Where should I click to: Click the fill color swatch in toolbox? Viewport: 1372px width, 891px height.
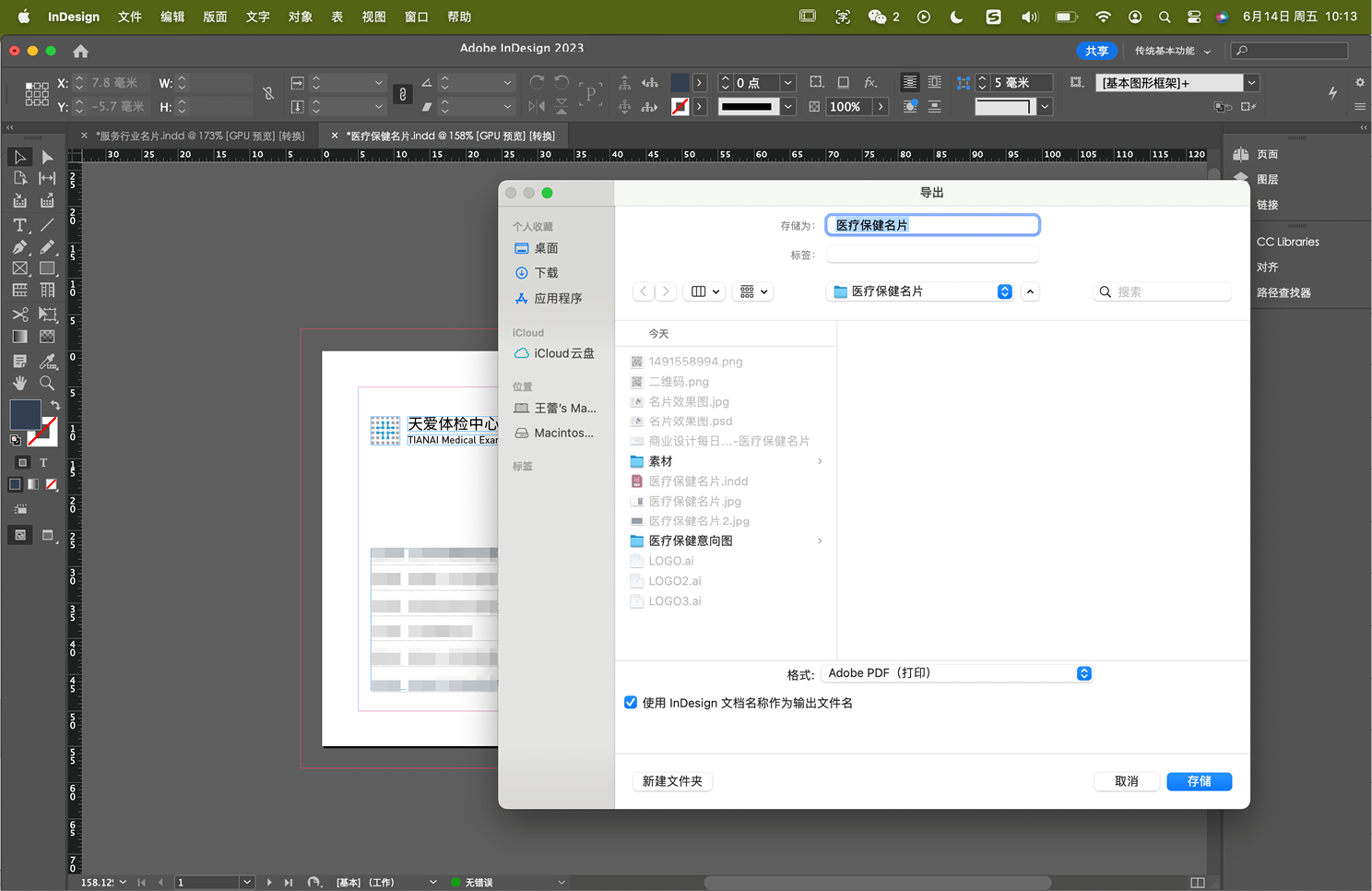tap(25, 414)
